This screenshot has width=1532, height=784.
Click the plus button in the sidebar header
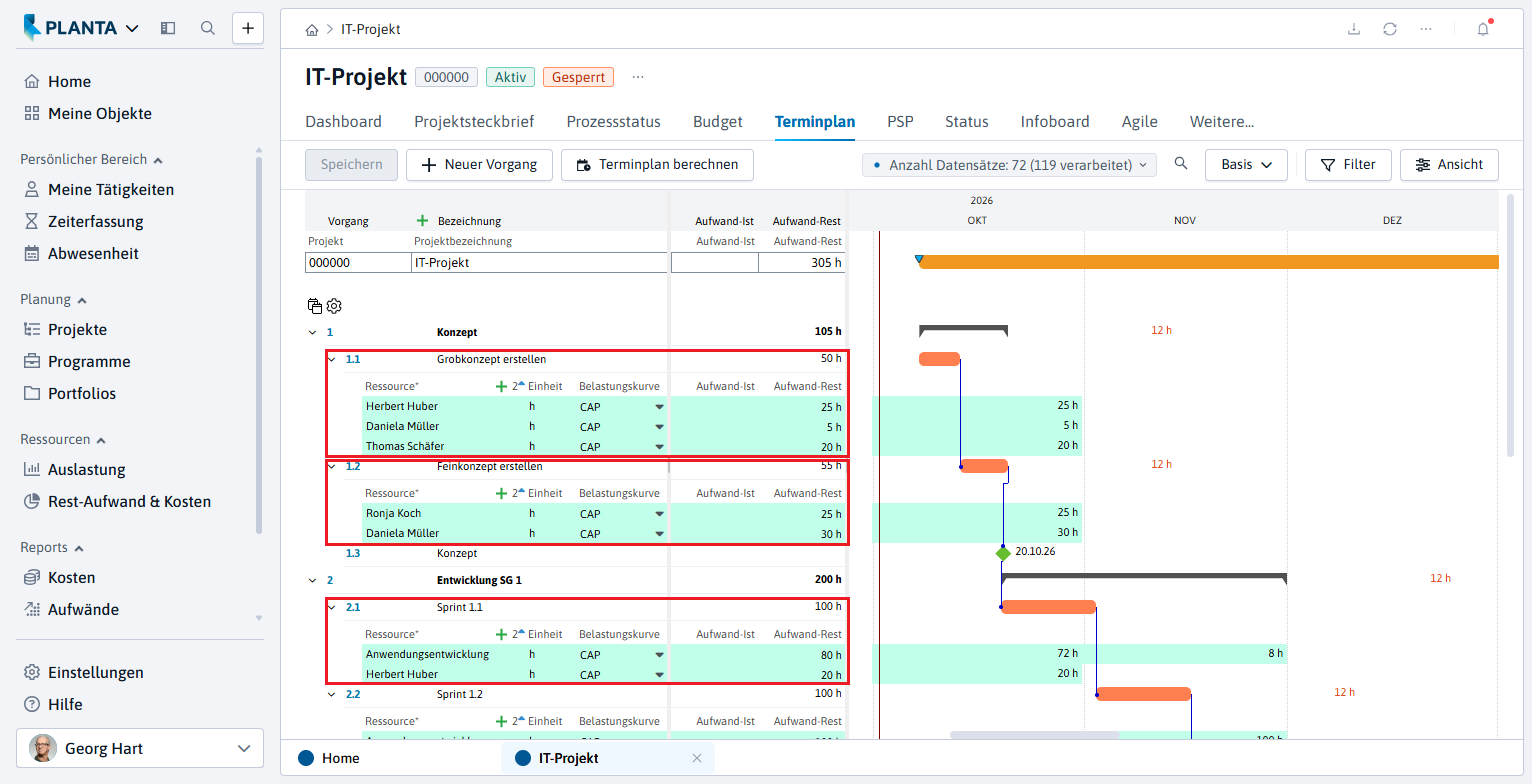[x=248, y=28]
